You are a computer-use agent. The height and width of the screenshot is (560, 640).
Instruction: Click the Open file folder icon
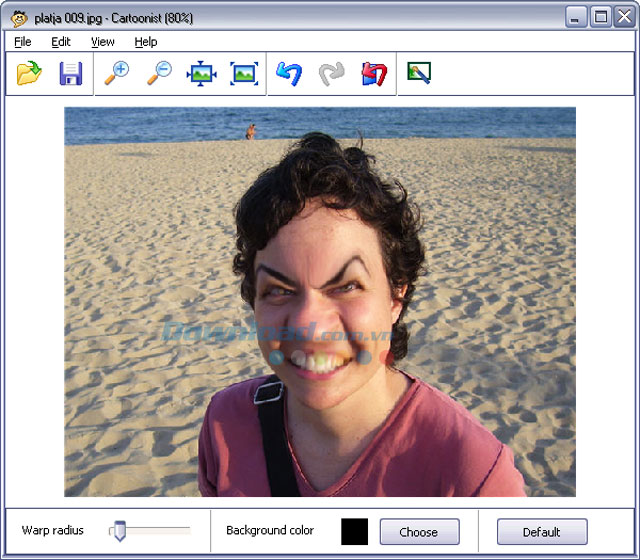click(29, 73)
